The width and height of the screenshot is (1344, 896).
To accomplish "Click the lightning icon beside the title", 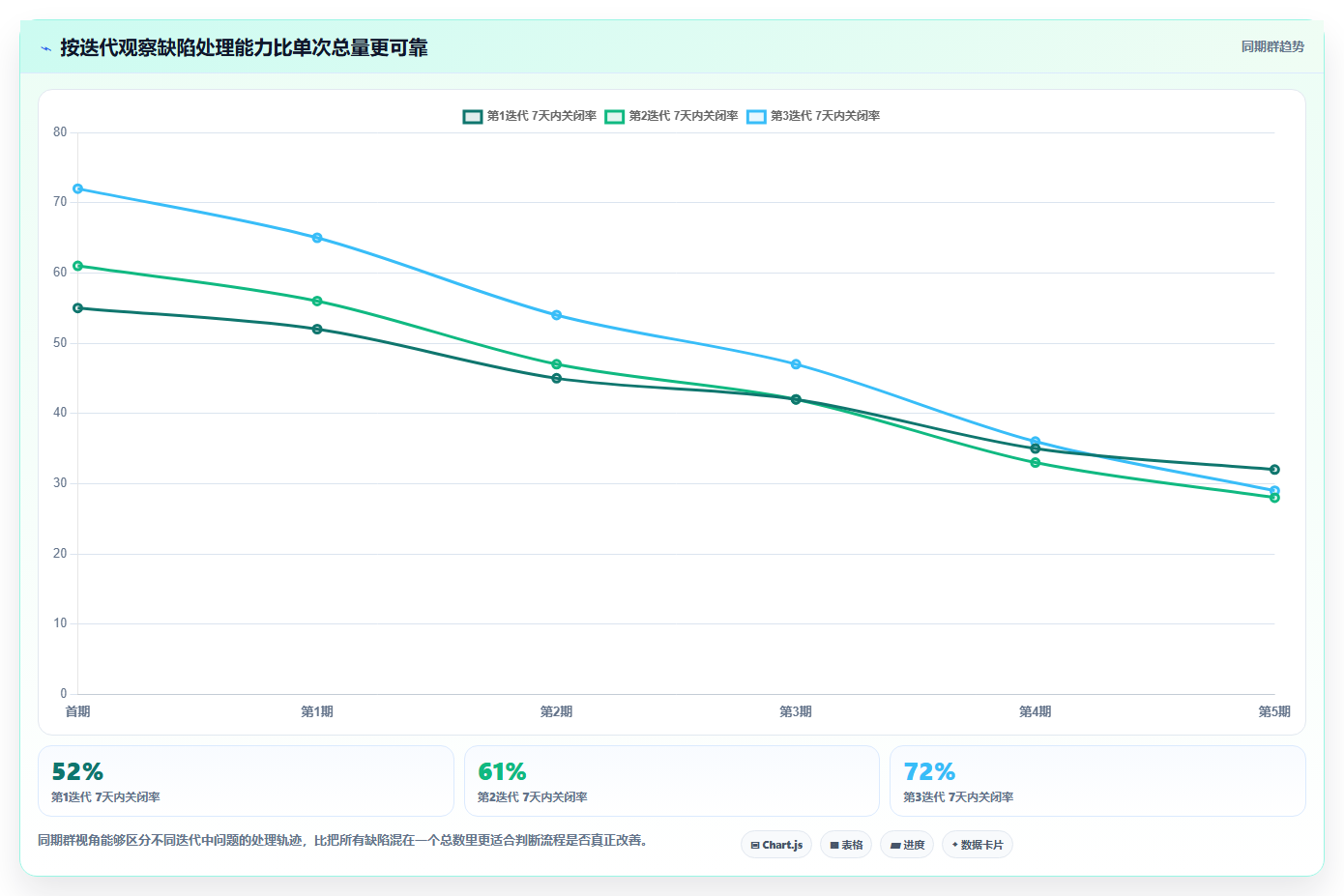I will 45,48.
